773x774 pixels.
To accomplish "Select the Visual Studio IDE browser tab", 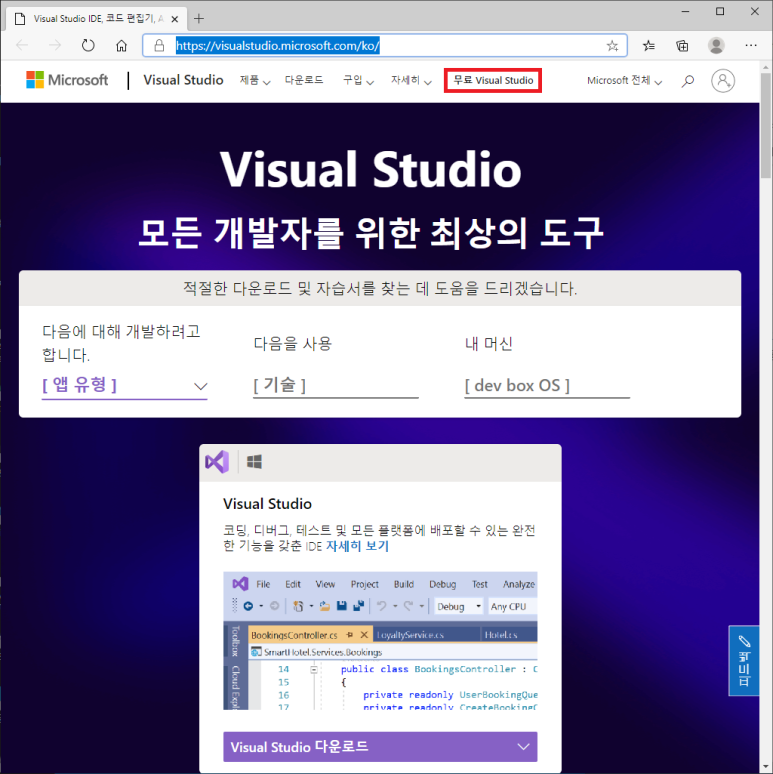I will (x=97, y=19).
